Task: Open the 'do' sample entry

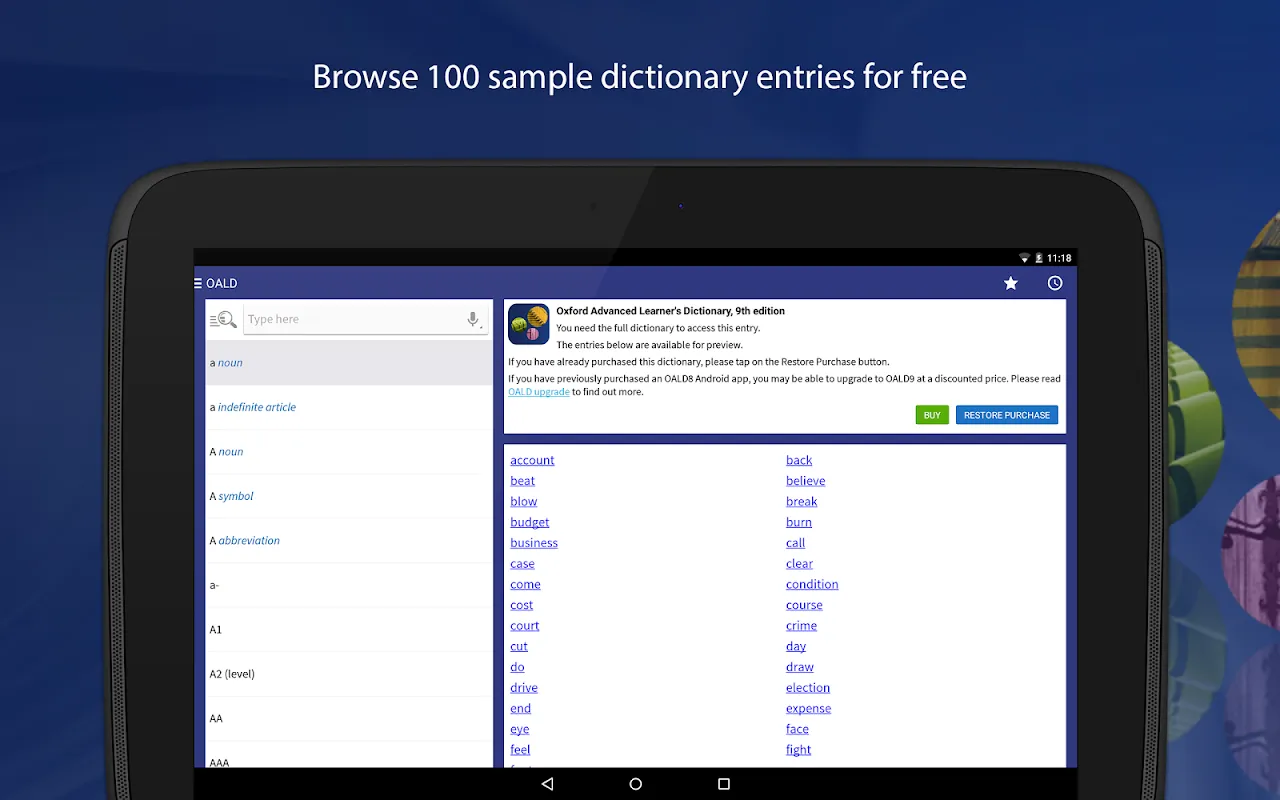Action: pyautogui.click(x=517, y=667)
